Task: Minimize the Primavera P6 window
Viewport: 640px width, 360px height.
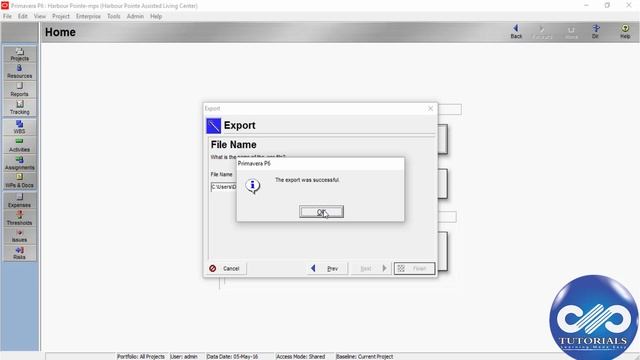Action: [x=586, y=5]
